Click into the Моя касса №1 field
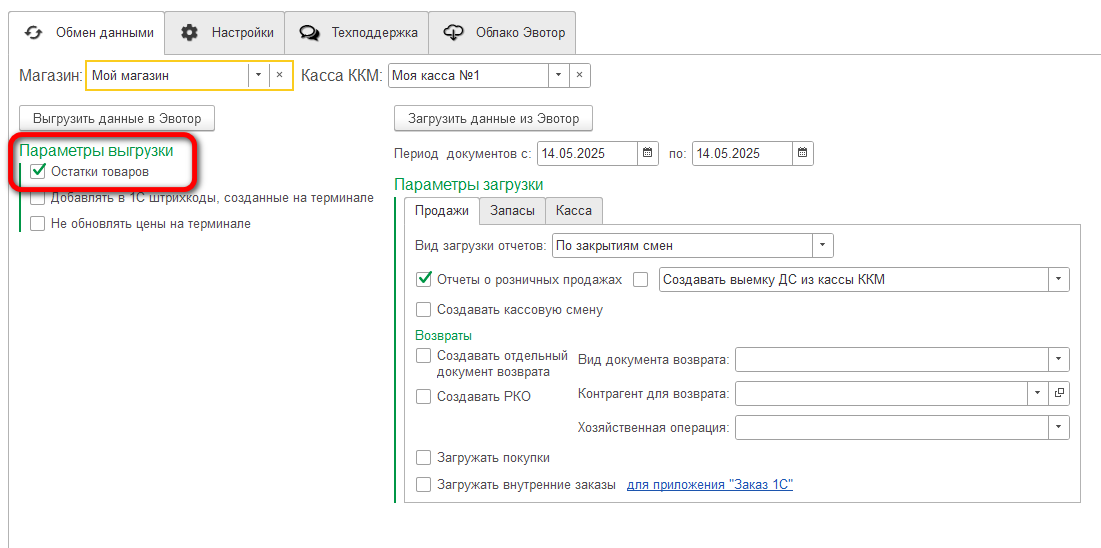The image size is (1101, 548). [x=468, y=75]
